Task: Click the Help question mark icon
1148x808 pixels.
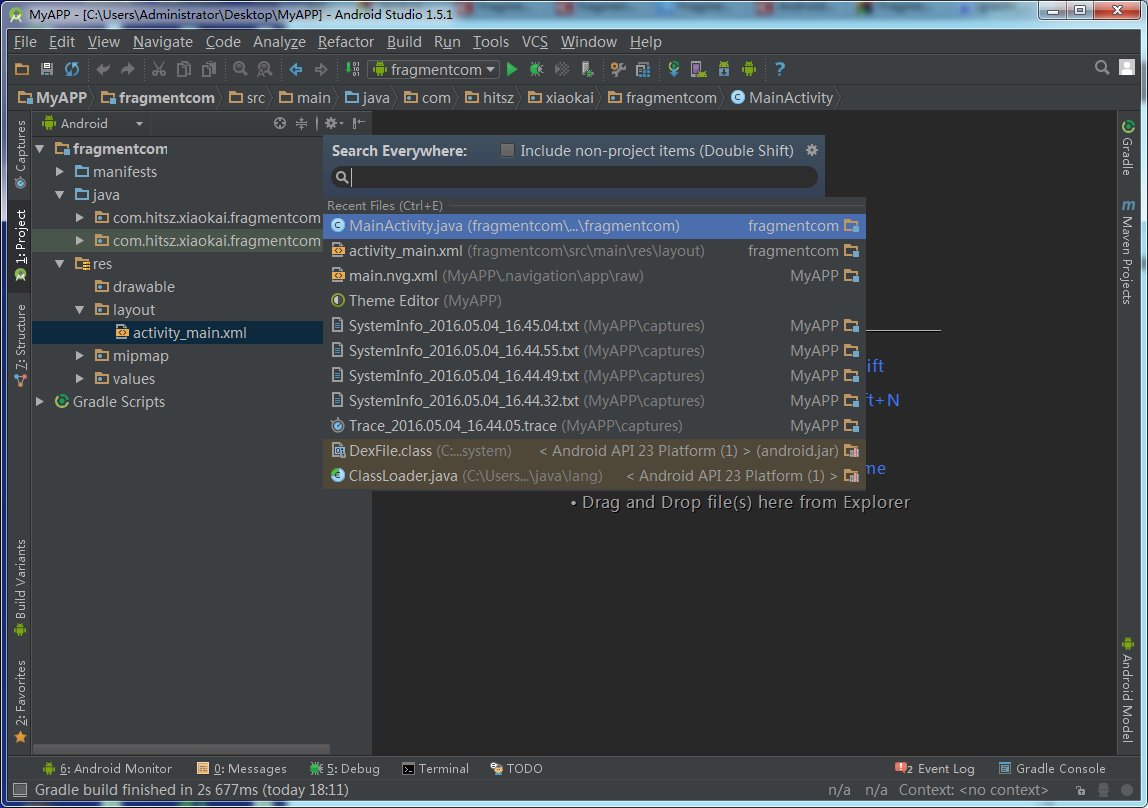Action: (x=779, y=69)
